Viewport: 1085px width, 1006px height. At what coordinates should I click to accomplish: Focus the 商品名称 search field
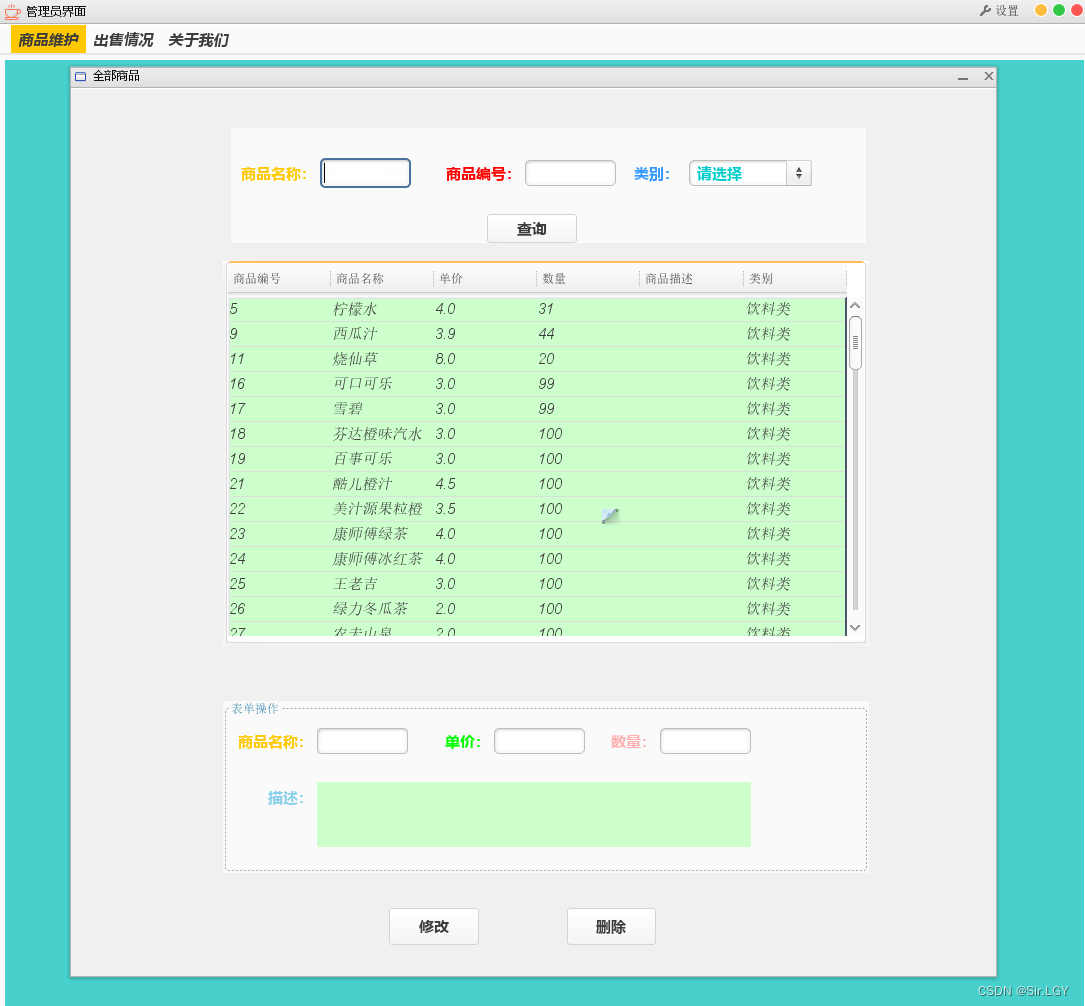coord(365,173)
